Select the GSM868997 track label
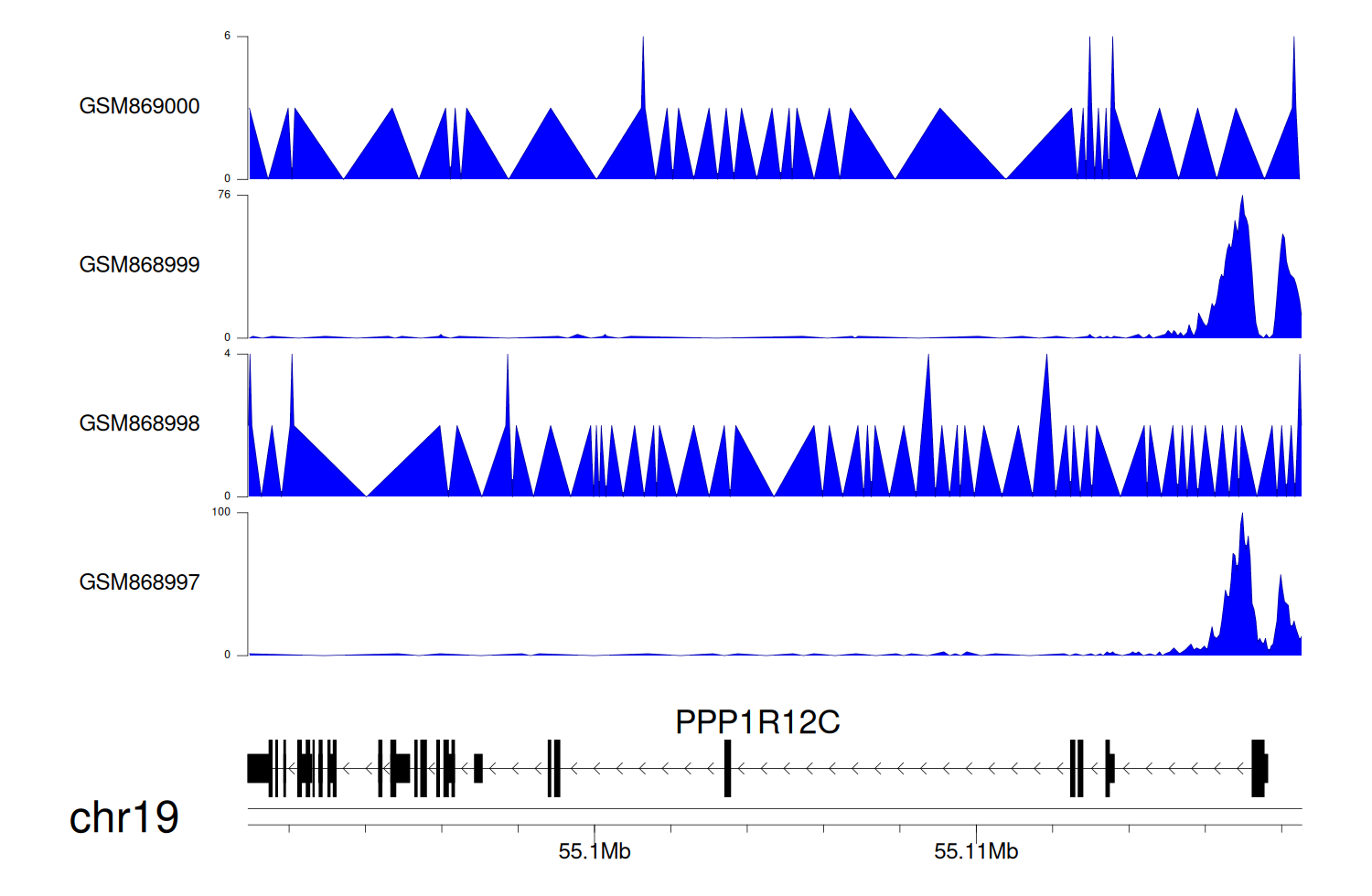Image resolution: width=1372 pixels, height=896 pixels. coord(139,582)
